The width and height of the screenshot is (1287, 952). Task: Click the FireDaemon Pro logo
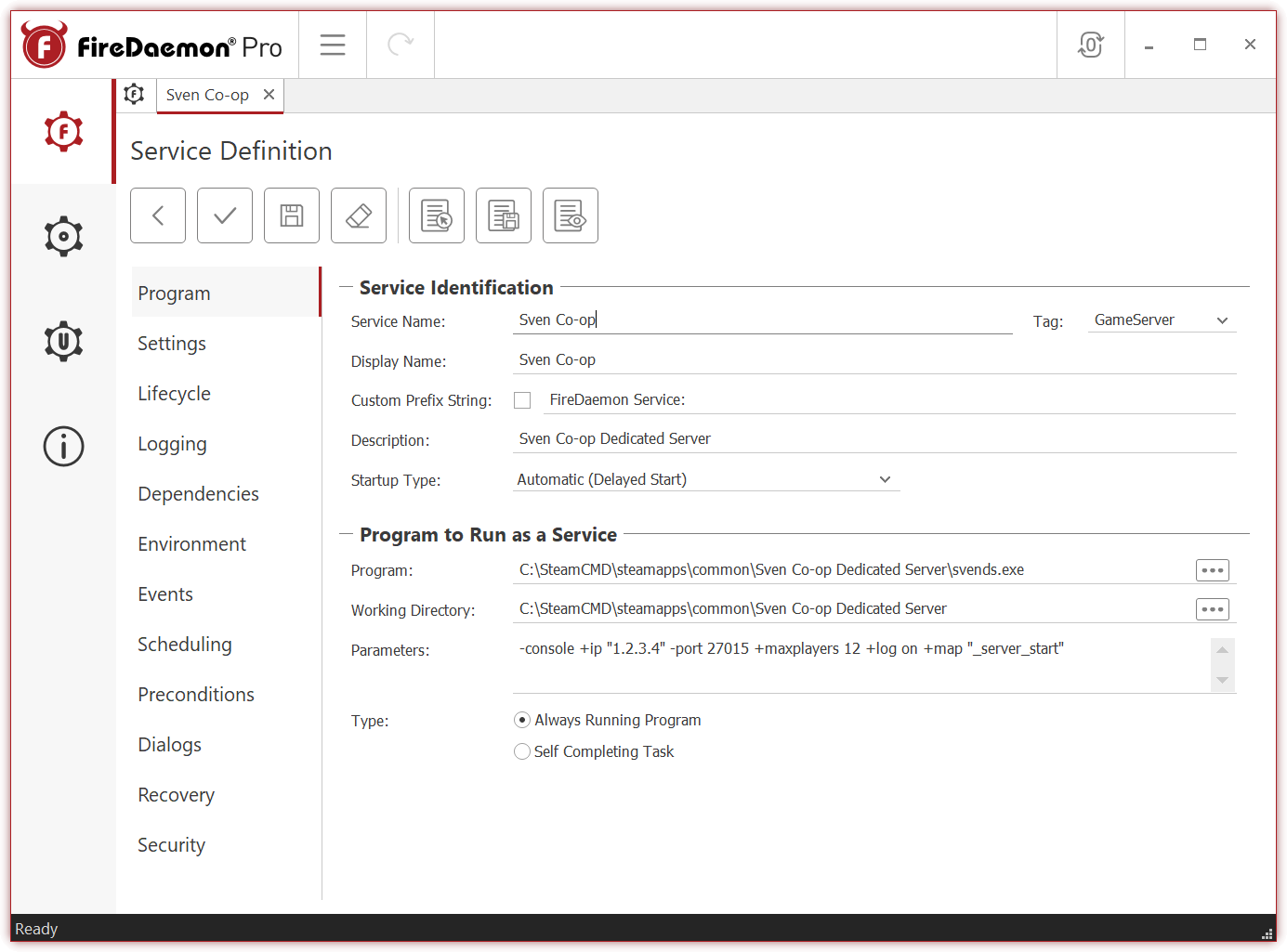(x=151, y=46)
